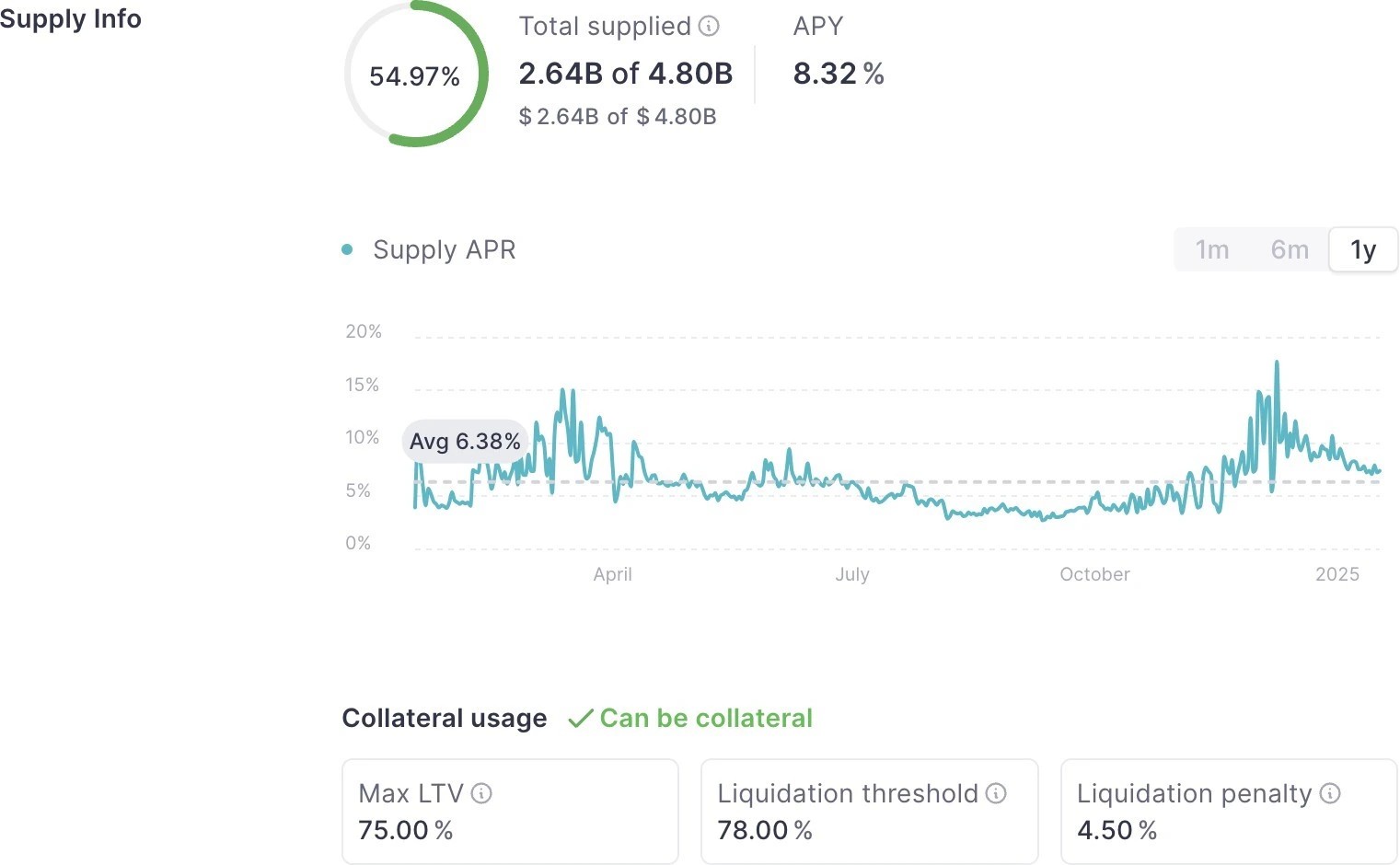Expand the Supply Info section
This screenshot has width=1400, height=865.
(71, 18)
